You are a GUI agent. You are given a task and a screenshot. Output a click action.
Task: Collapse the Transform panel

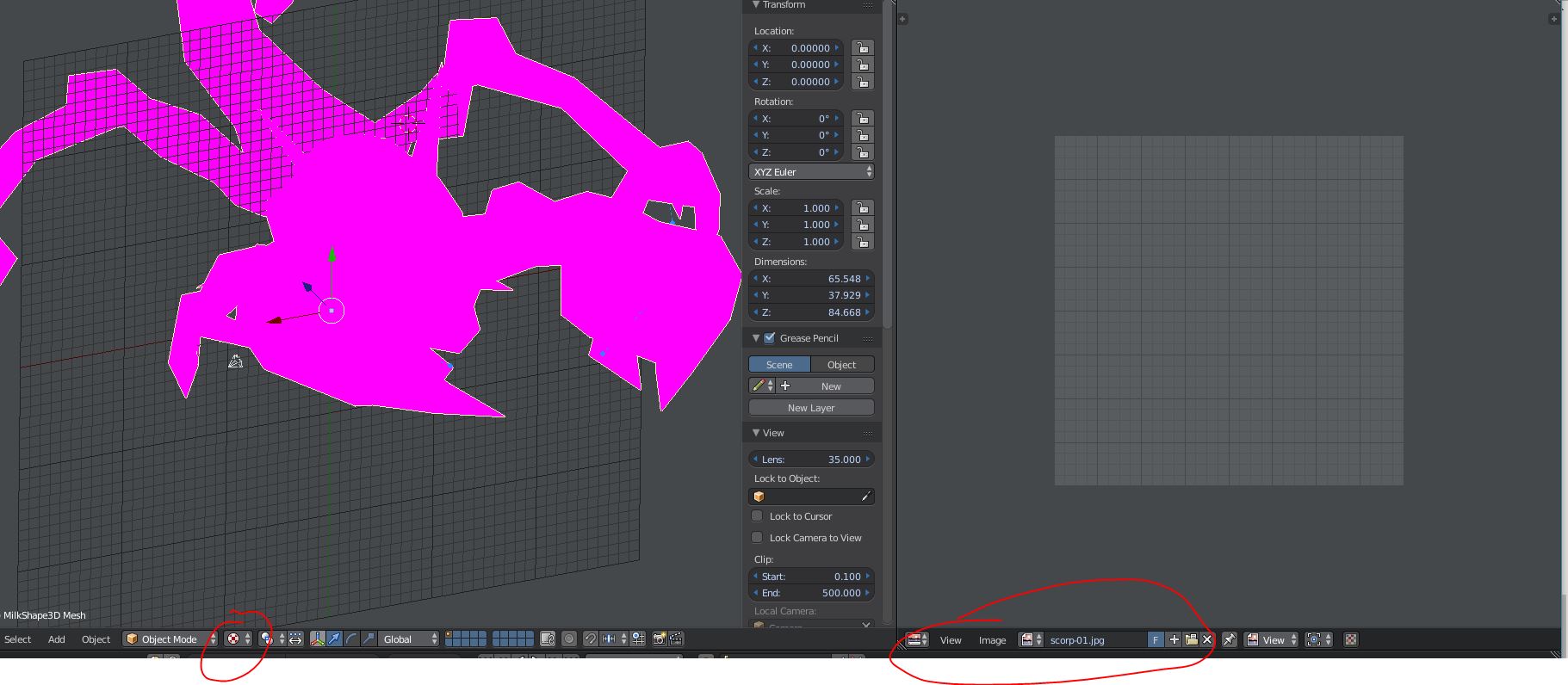click(756, 5)
